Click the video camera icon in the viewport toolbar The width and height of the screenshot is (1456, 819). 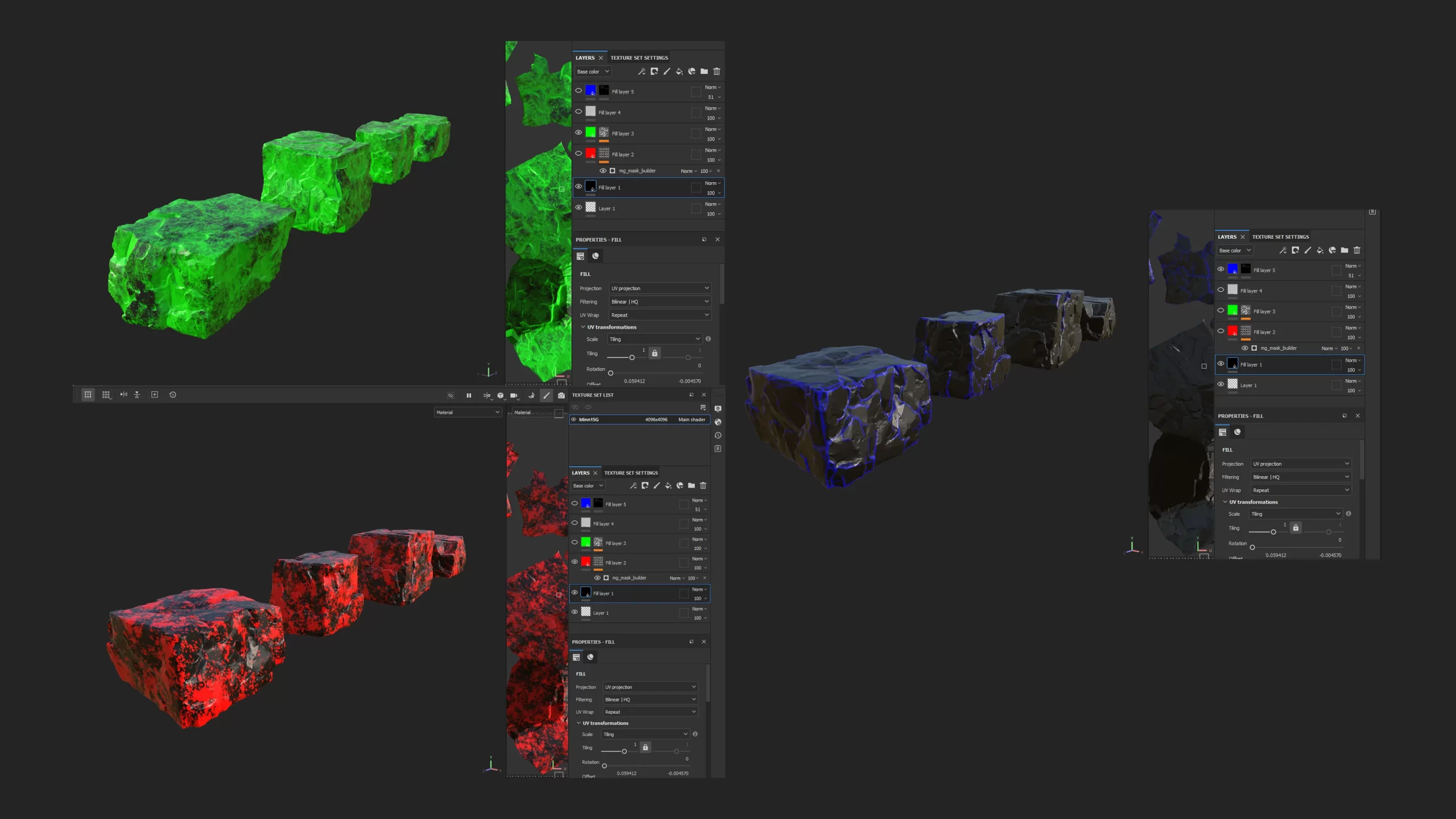[514, 395]
